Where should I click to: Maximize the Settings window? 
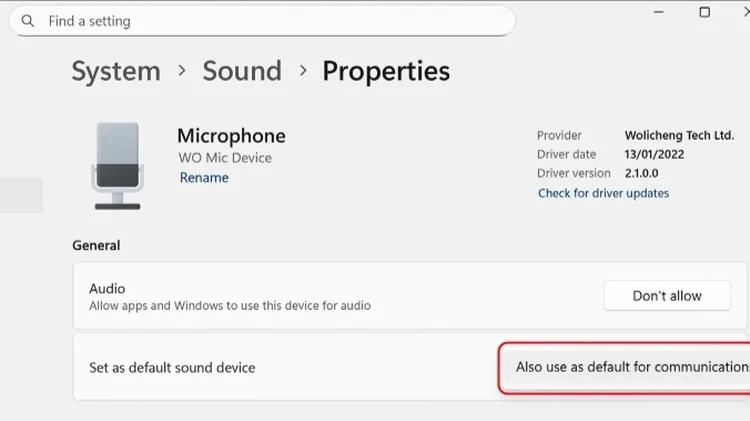coord(705,12)
